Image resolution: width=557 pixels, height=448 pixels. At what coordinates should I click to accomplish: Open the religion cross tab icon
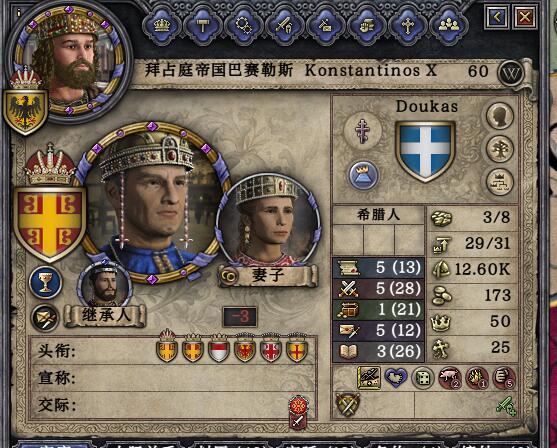click(x=408, y=26)
